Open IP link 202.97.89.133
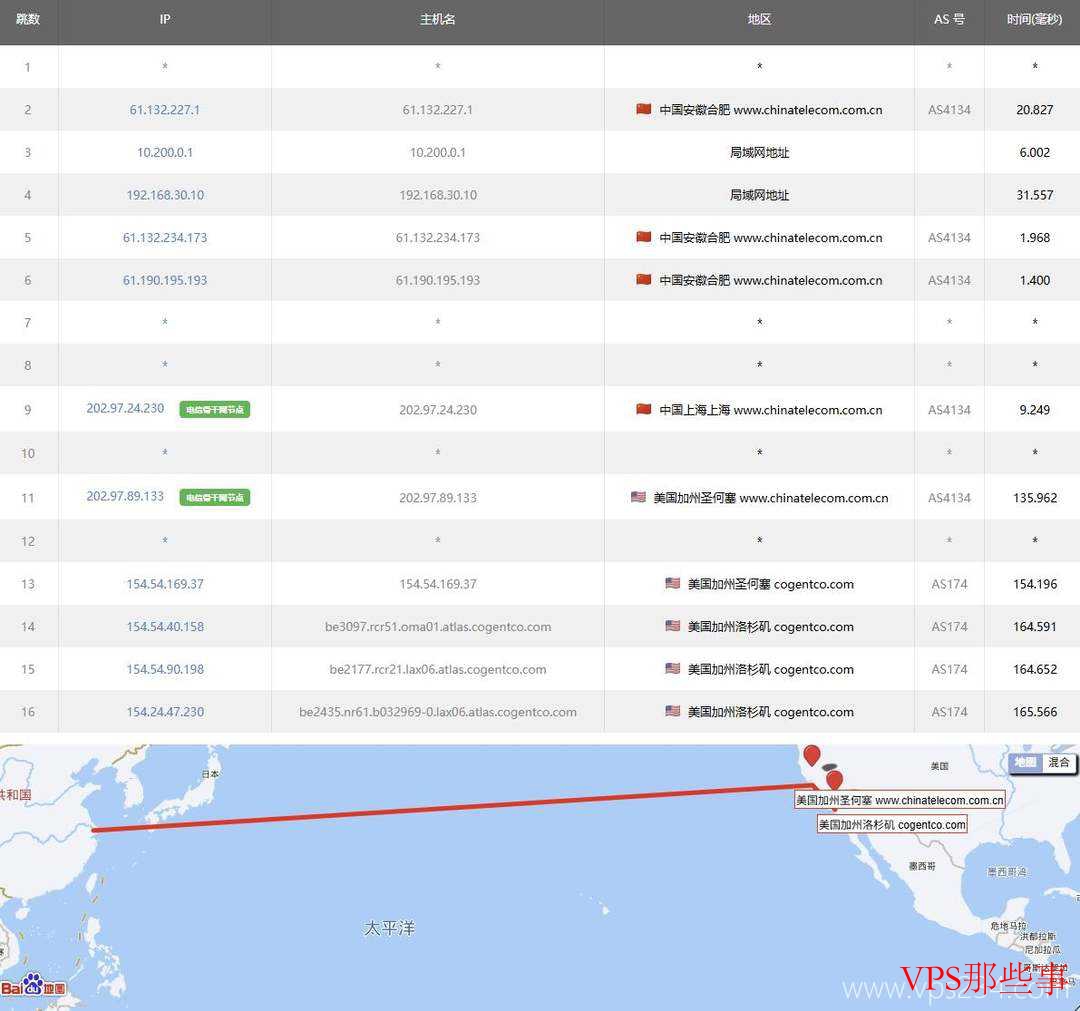This screenshot has width=1080, height=1011. coord(125,497)
